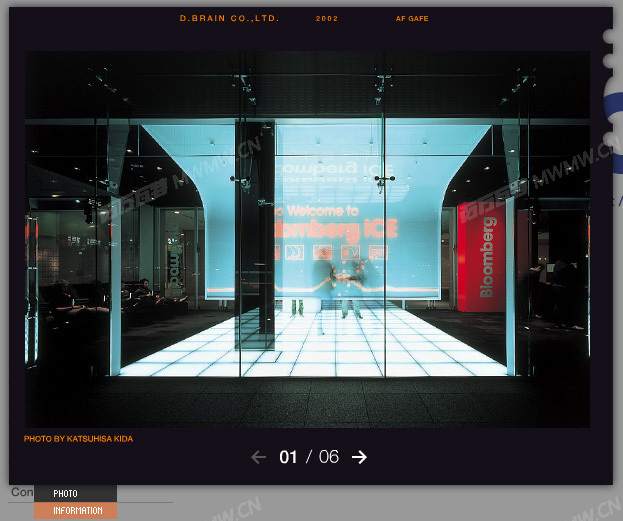Viewport: 623px width, 521px height.
Task: Open the PHOTO tab
Action: coord(75,494)
